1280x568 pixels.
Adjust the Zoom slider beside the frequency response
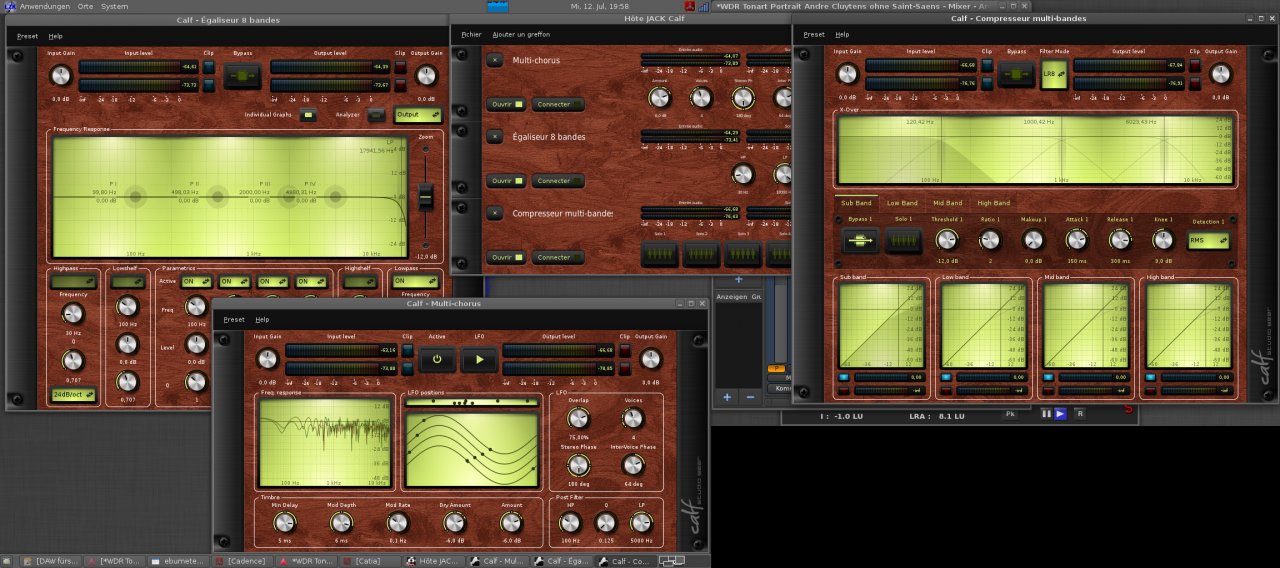coord(426,197)
